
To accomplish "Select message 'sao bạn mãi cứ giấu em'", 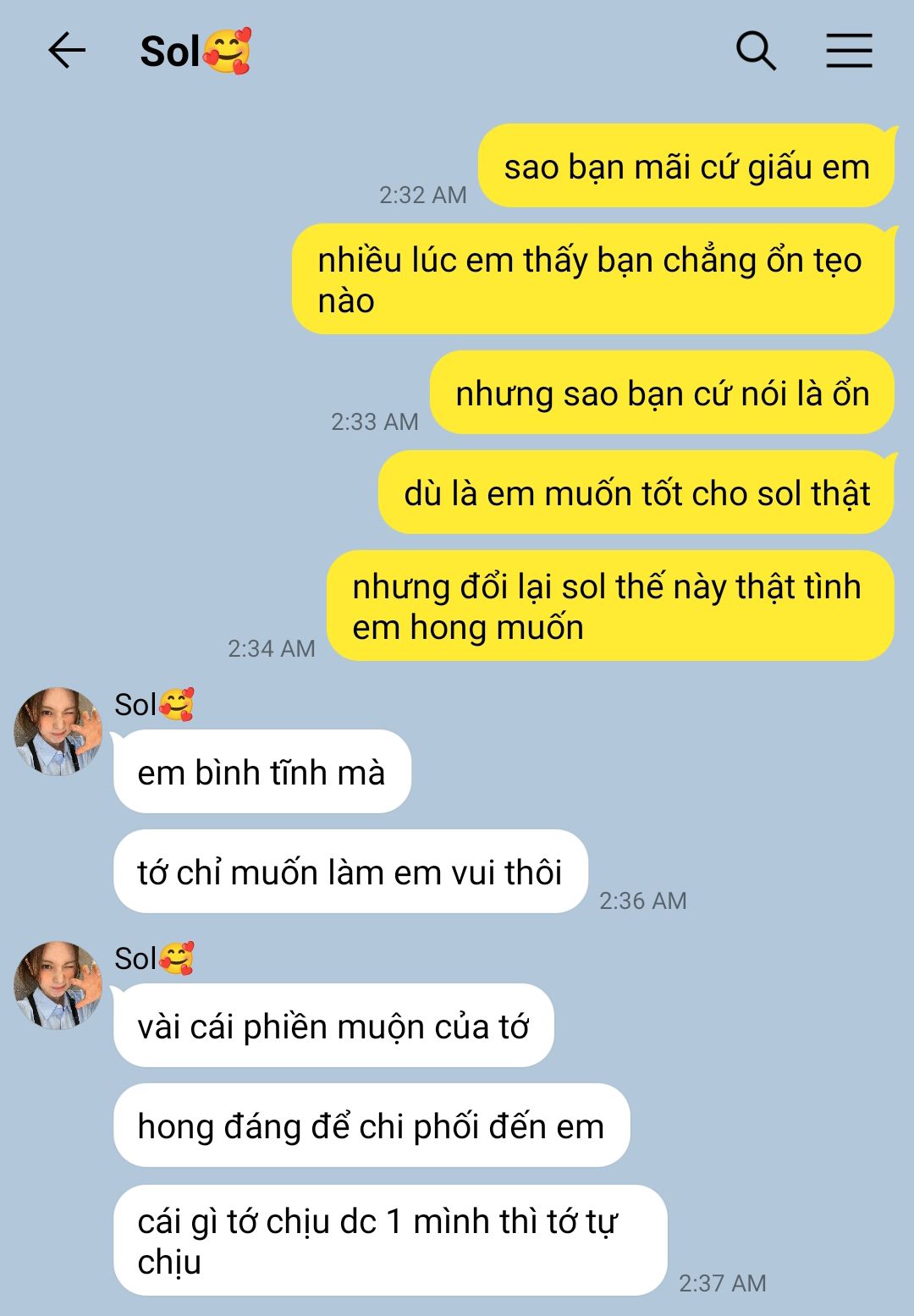I will (686, 166).
